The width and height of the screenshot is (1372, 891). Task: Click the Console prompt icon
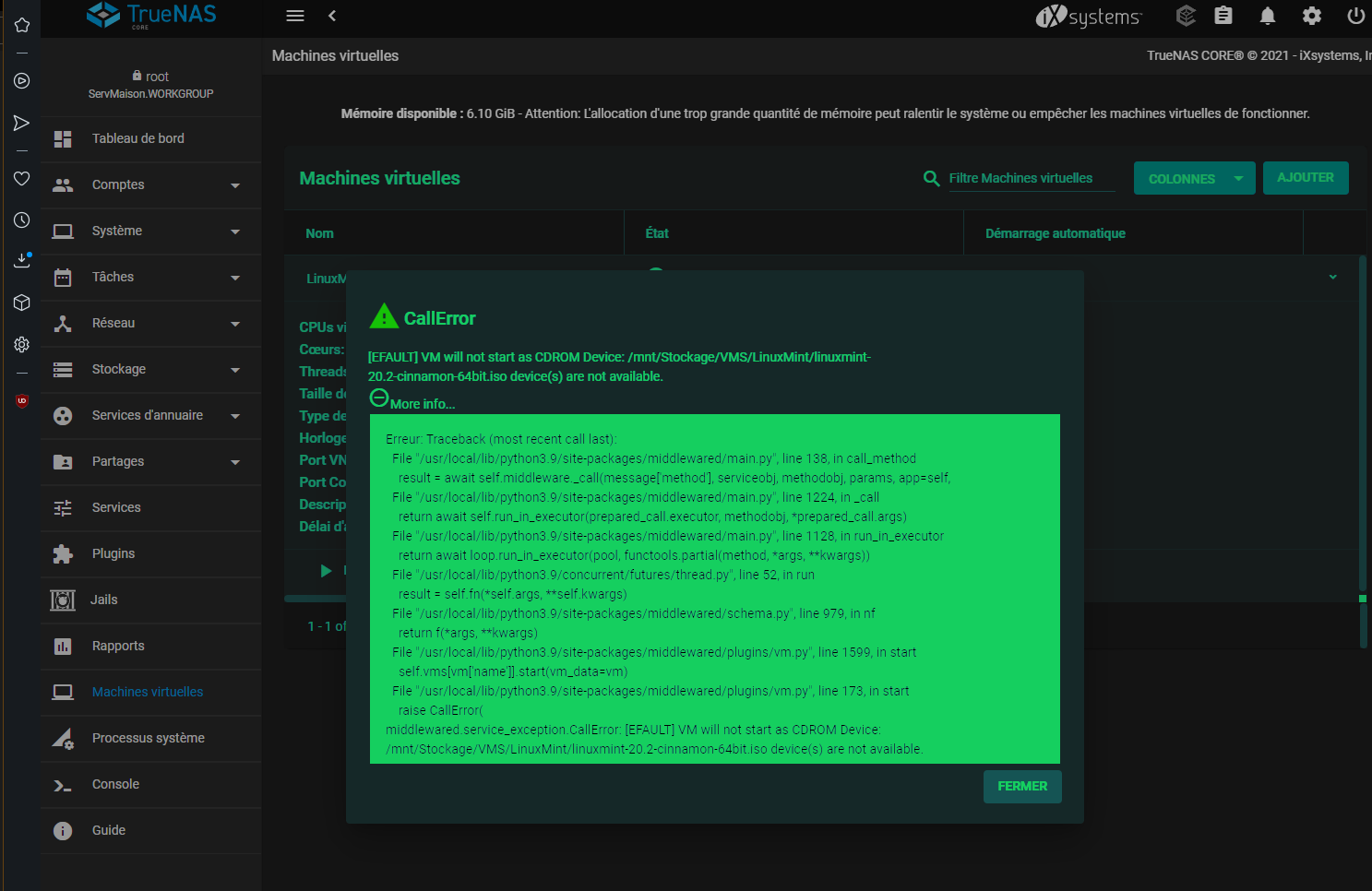[63, 786]
